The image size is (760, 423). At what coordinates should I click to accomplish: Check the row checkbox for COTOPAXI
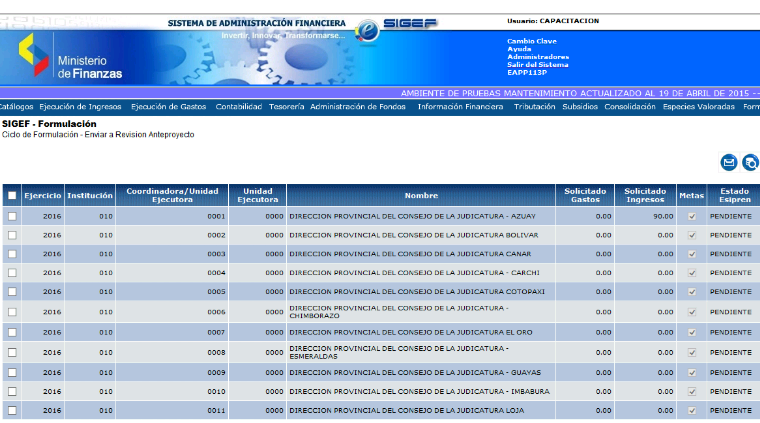click(12, 292)
